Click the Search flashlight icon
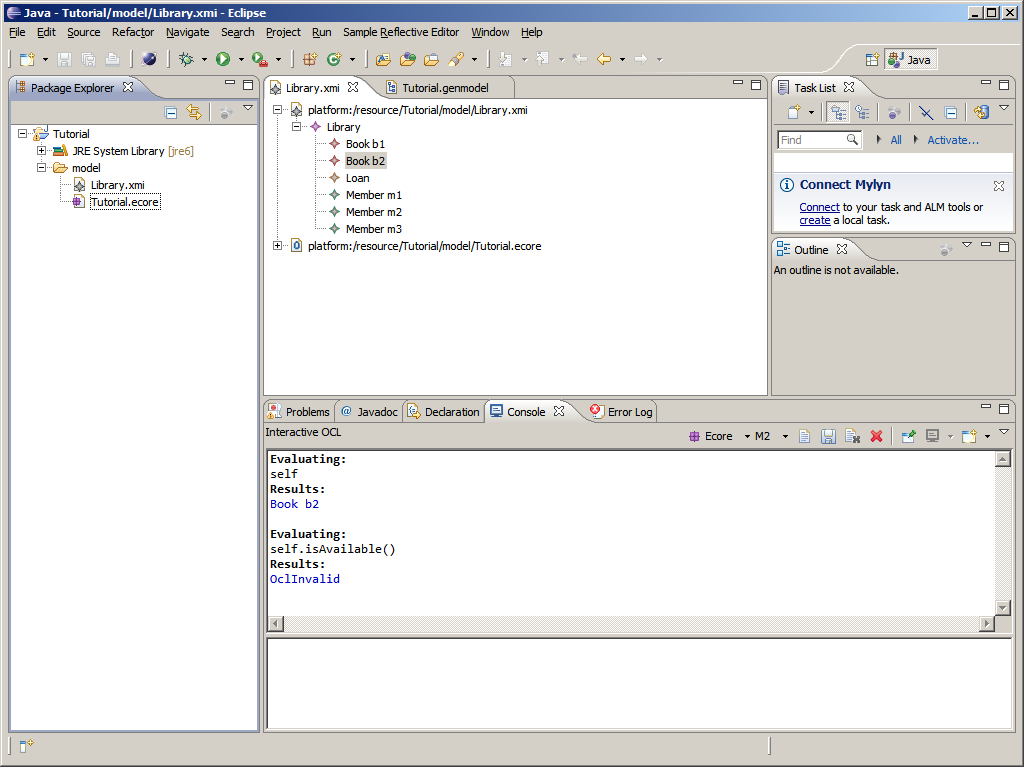Screen dimensions: 1024x767 456,59
